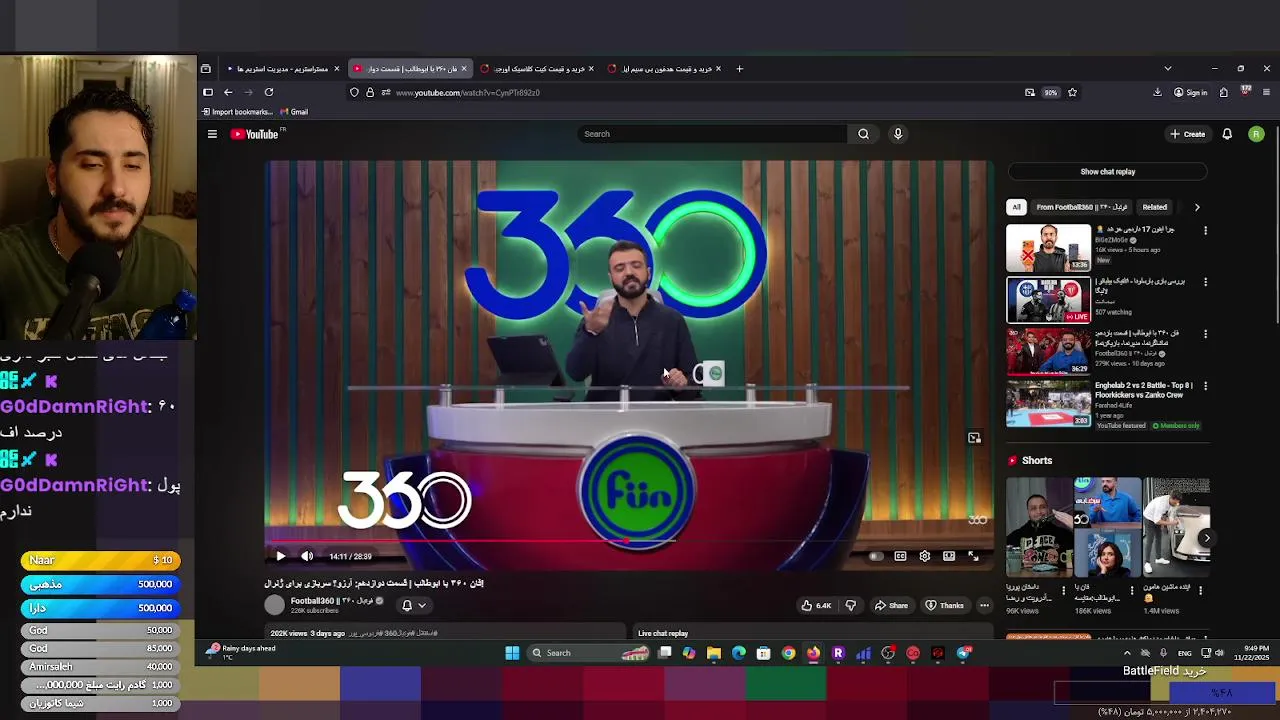Dislike the video with thumbs down

click(851, 605)
